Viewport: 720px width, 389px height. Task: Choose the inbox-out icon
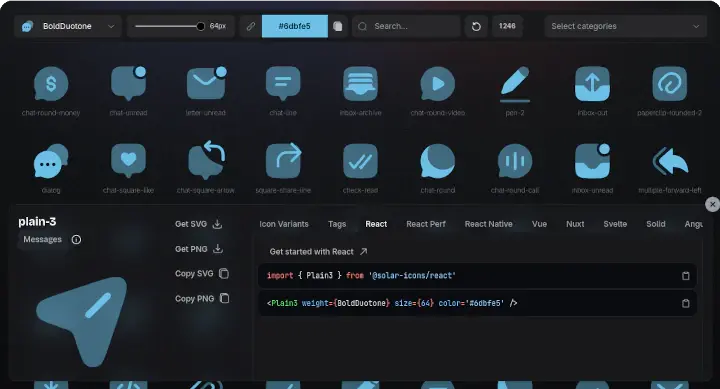592,84
